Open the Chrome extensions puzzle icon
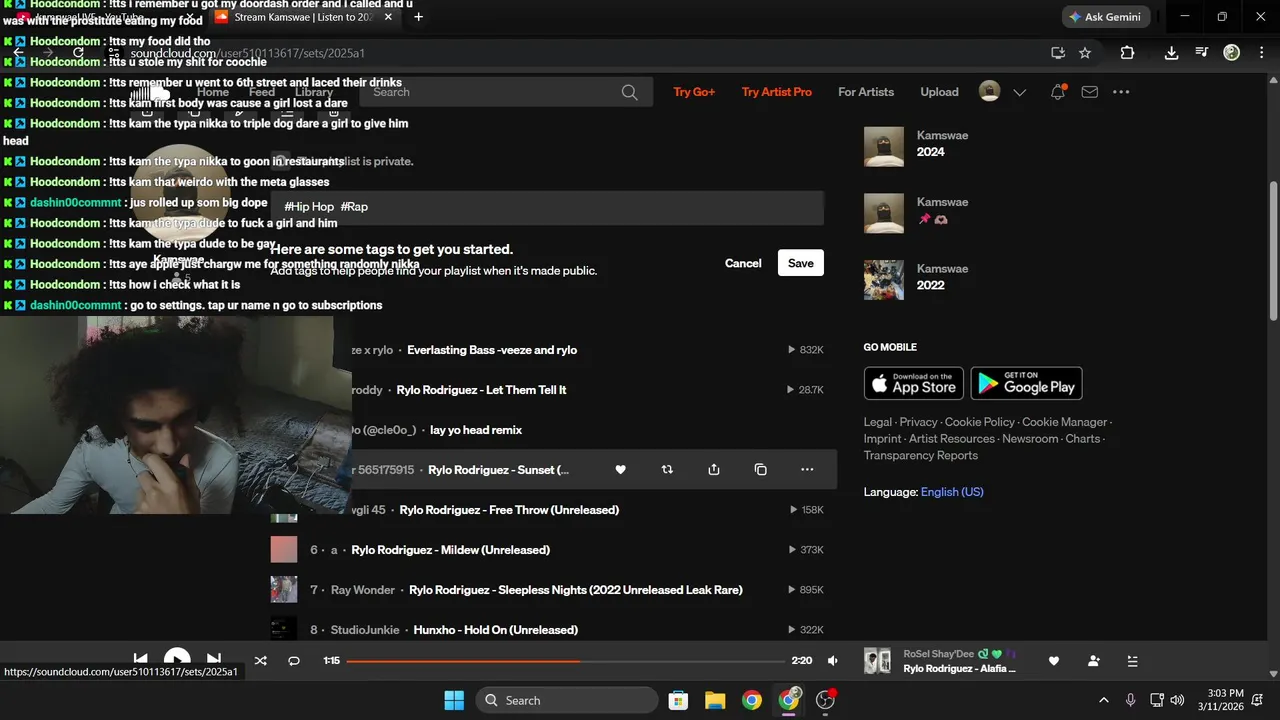Image resolution: width=1280 pixels, height=720 pixels. [1127, 53]
